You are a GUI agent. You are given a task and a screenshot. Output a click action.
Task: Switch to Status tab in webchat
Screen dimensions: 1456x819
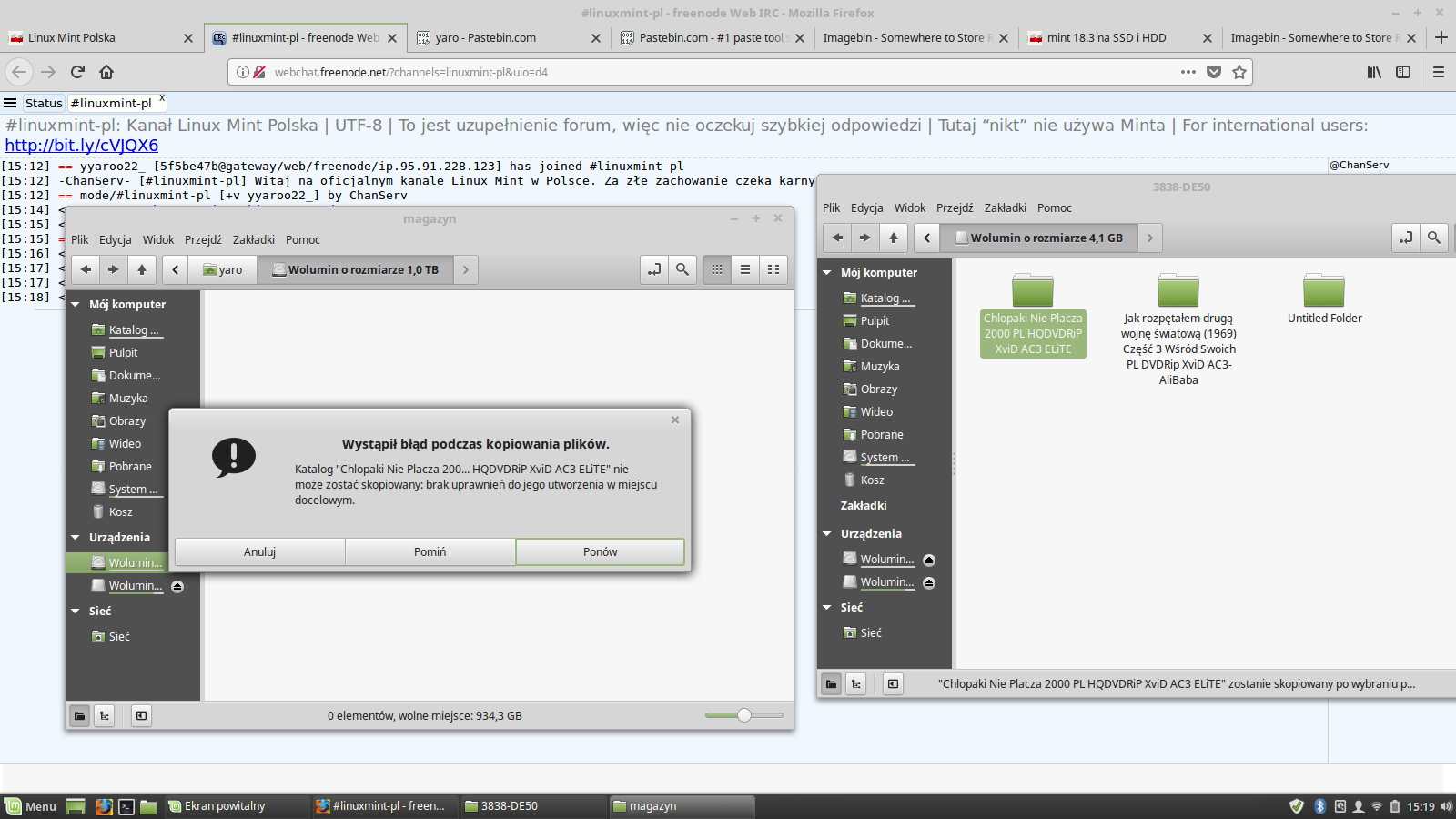pos(44,103)
